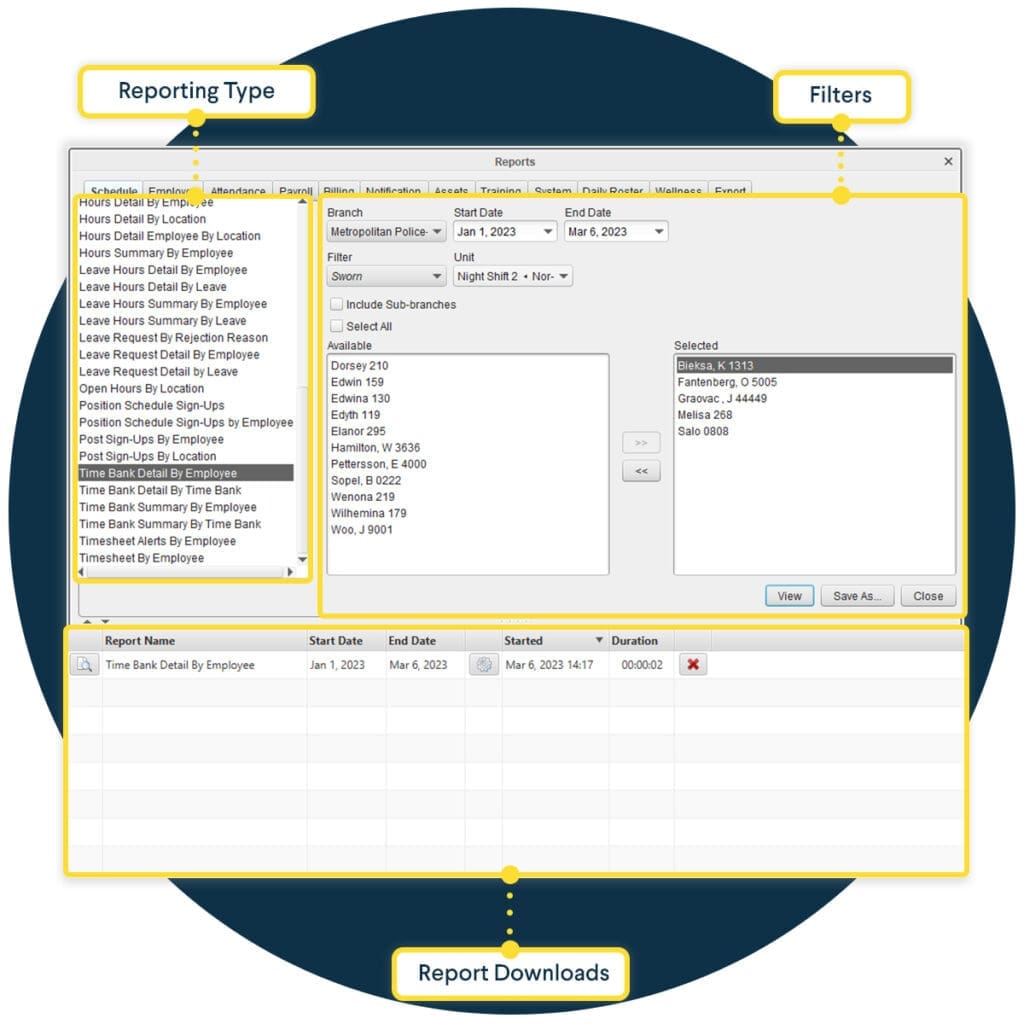This screenshot has width=1024, height=1024.
Task: Open the Wellness tab
Action: click(678, 189)
